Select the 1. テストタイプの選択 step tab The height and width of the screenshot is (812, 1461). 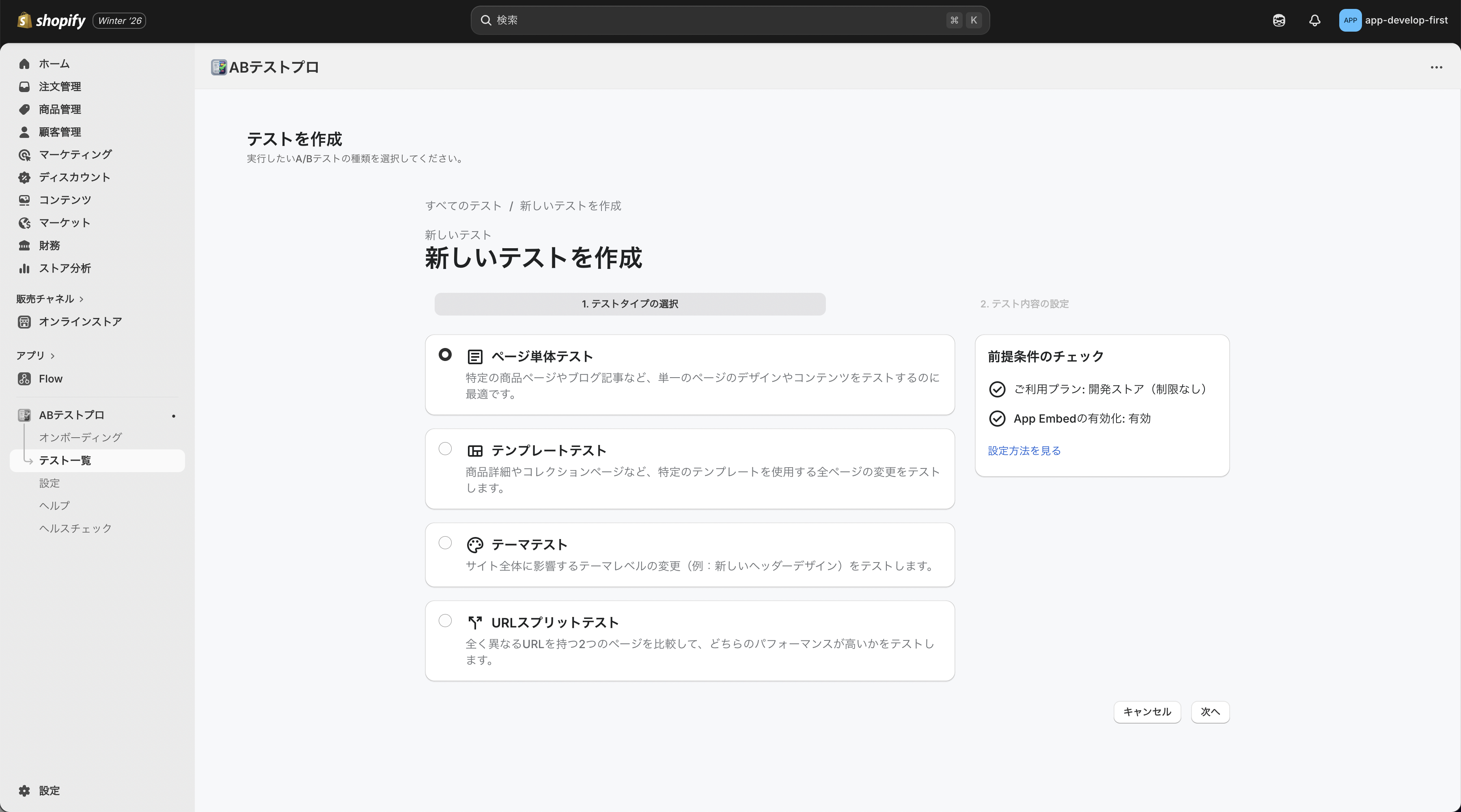coord(629,304)
